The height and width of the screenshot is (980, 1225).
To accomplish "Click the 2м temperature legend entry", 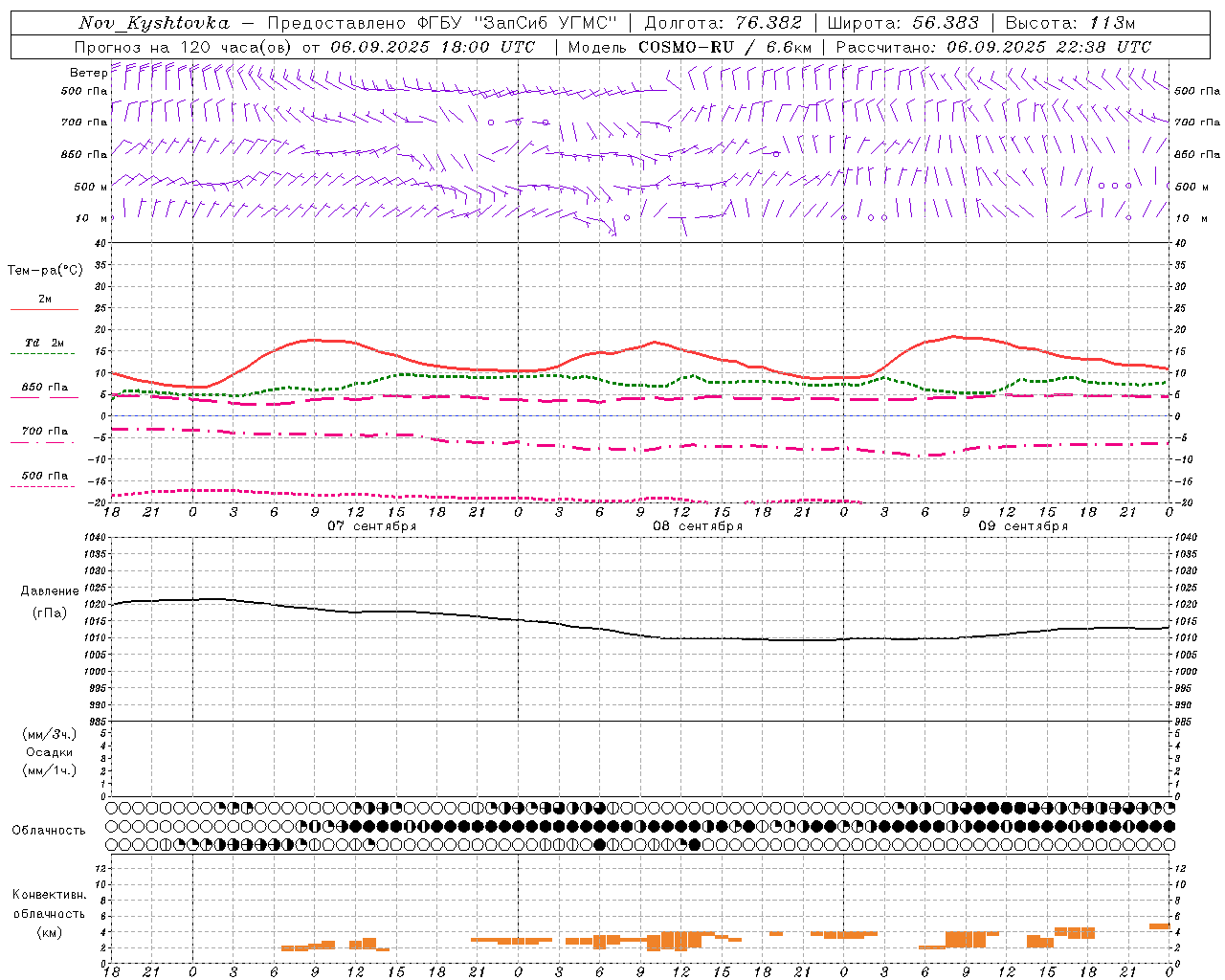I will 45,300.
